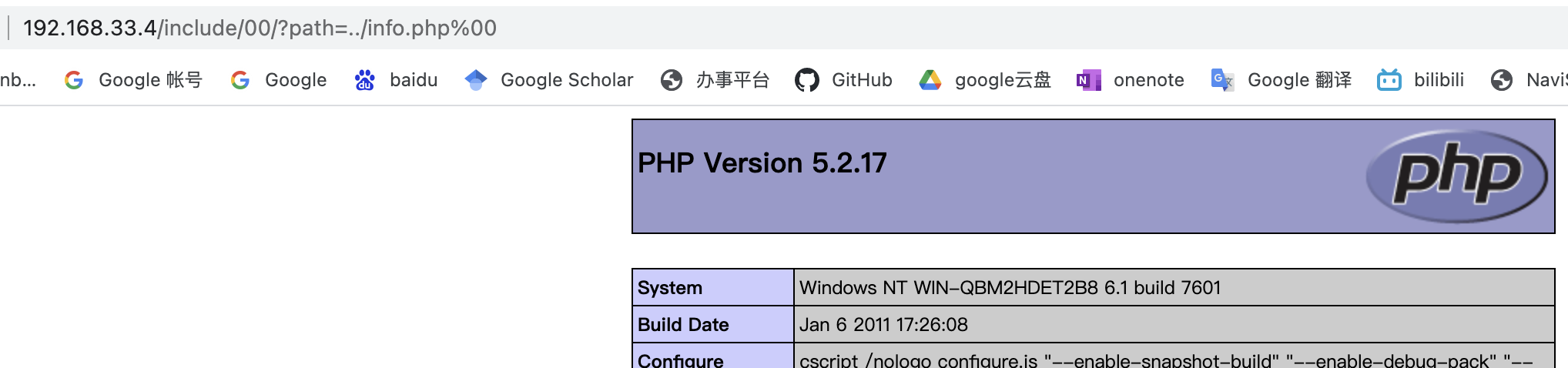The height and width of the screenshot is (368, 1568).
Task: Click the PHP logo image
Action: (x=1456, y=176)
